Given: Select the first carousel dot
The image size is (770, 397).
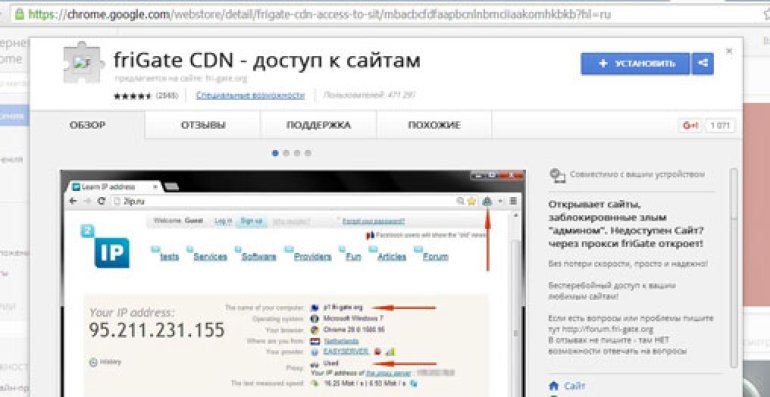Looking at the screenshot, I should click(275, 153).
